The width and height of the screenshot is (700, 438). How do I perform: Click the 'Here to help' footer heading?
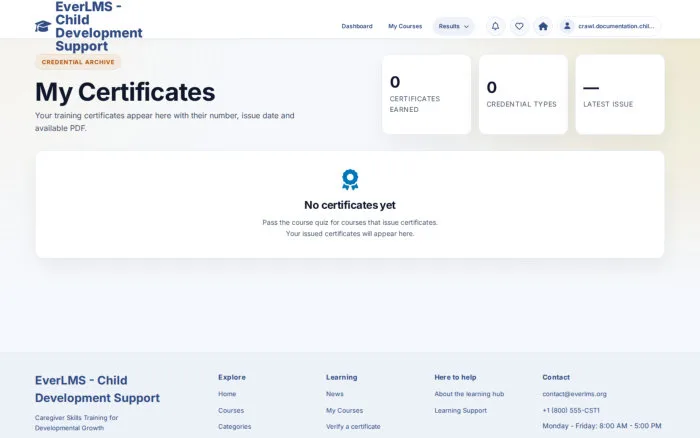455,377
